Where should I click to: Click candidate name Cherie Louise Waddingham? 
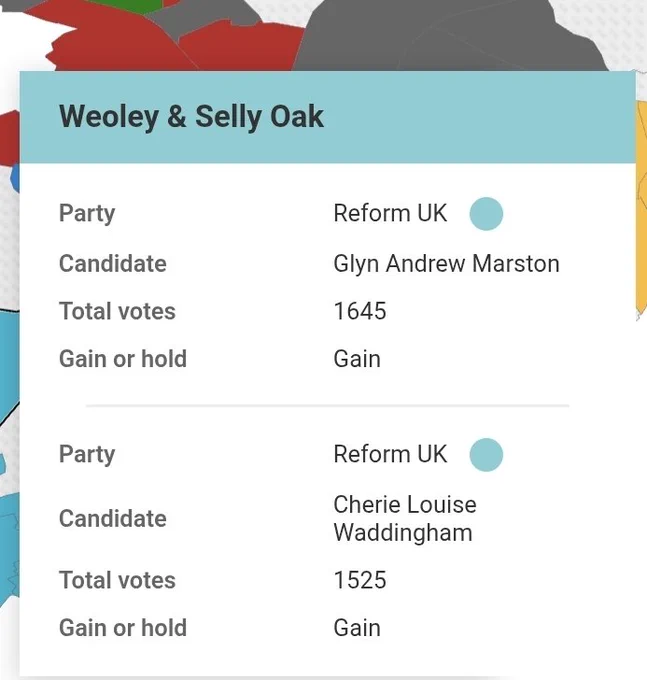[x=405, y=518]
